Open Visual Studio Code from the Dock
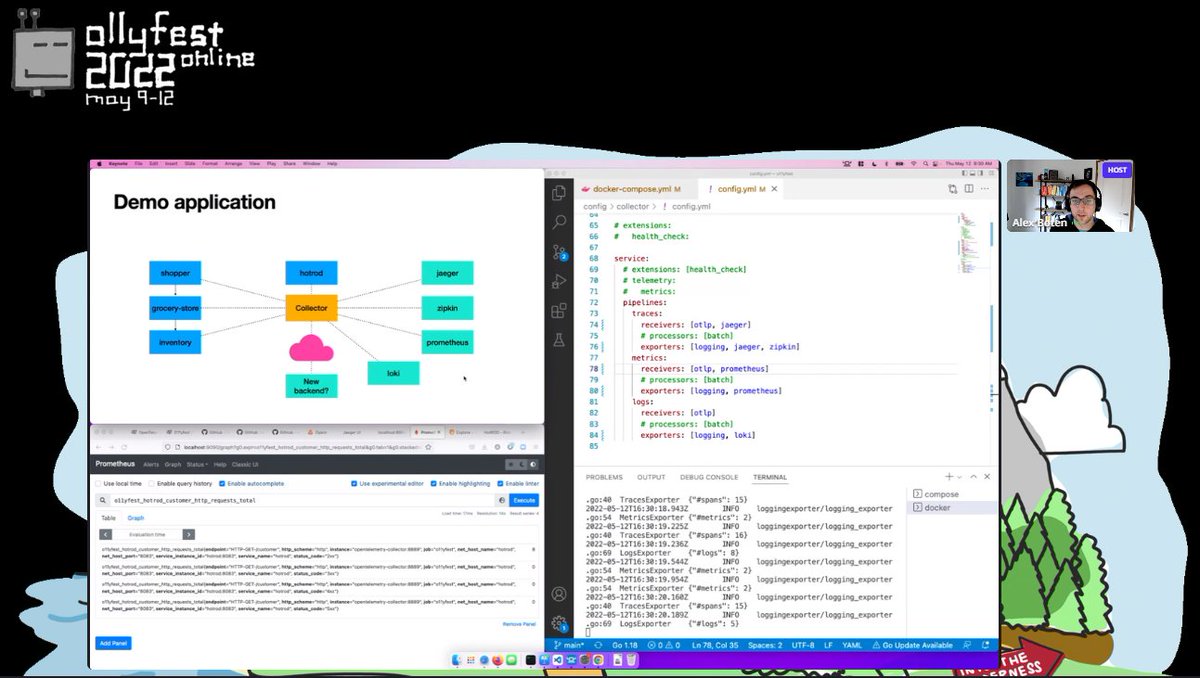The height and width of the screenshot is (678, 1200). point(558,660)
